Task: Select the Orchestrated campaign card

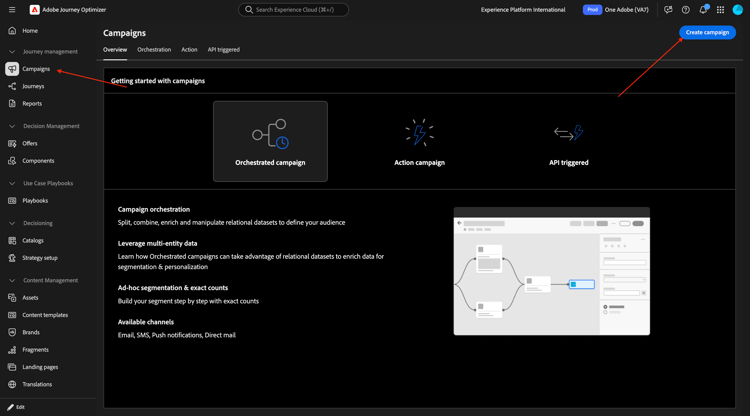Action: [270, 141]
